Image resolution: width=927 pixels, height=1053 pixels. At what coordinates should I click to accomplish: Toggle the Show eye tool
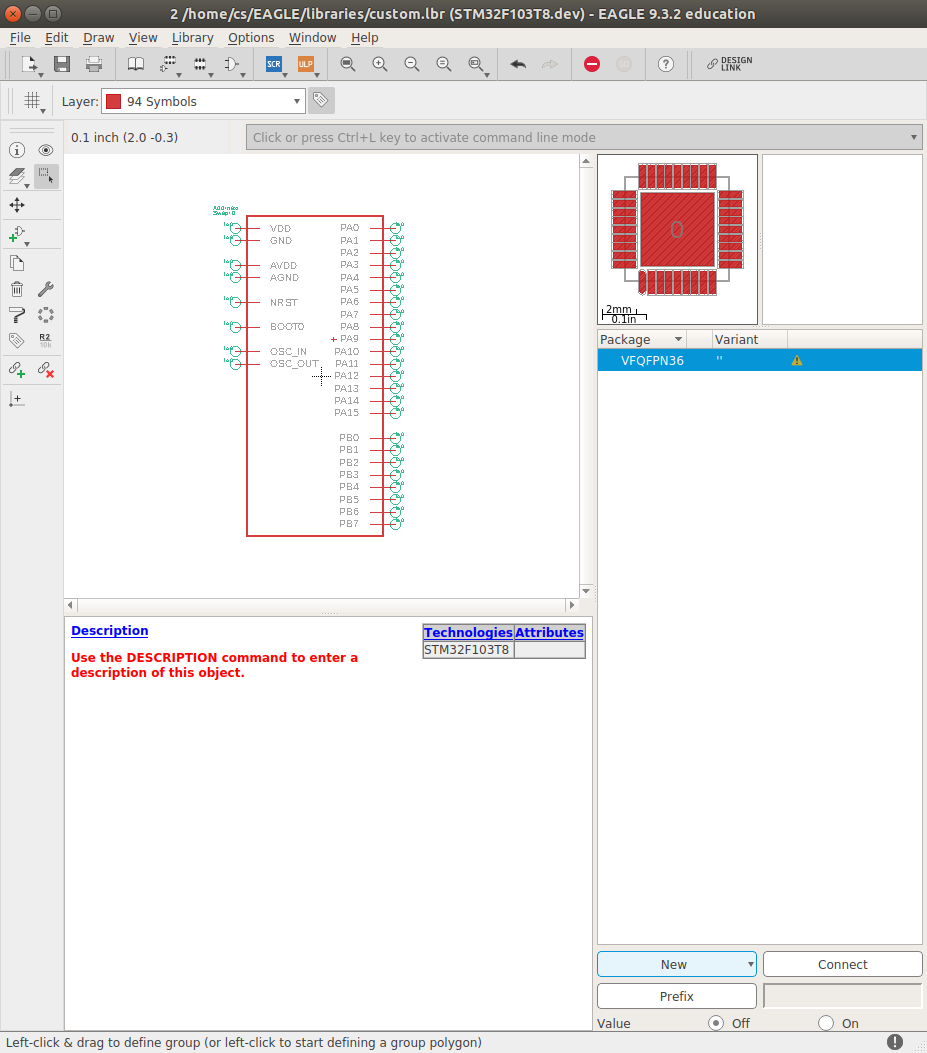46,150
